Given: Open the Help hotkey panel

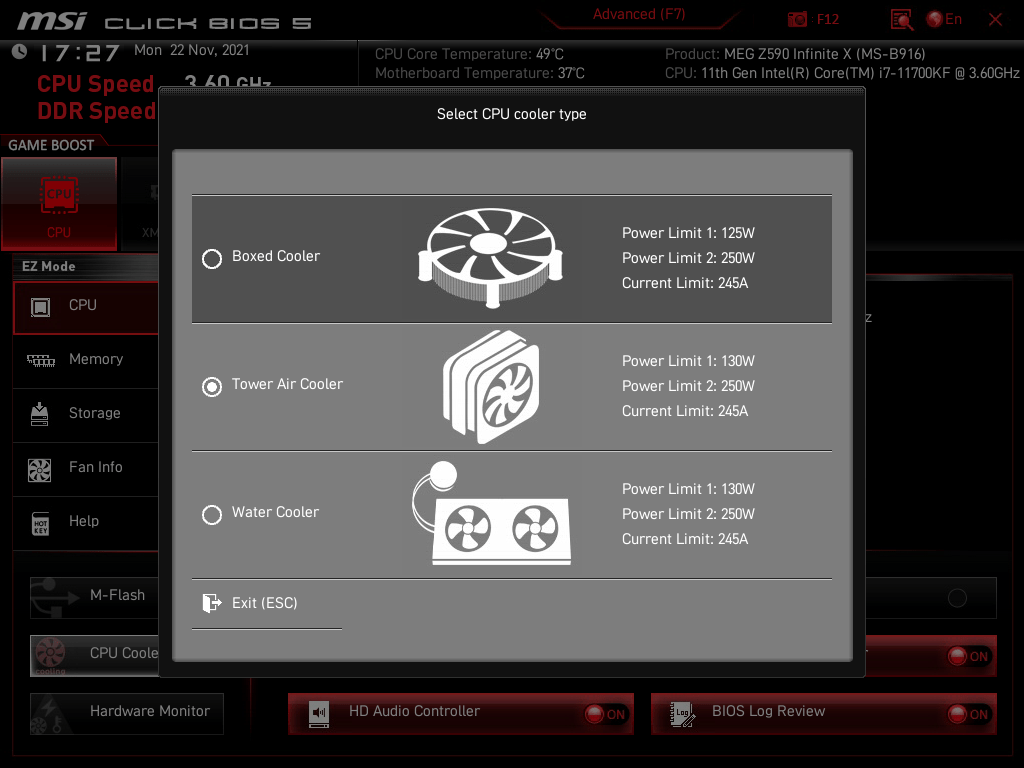Looking at the screenshot, I should (85, 521).
